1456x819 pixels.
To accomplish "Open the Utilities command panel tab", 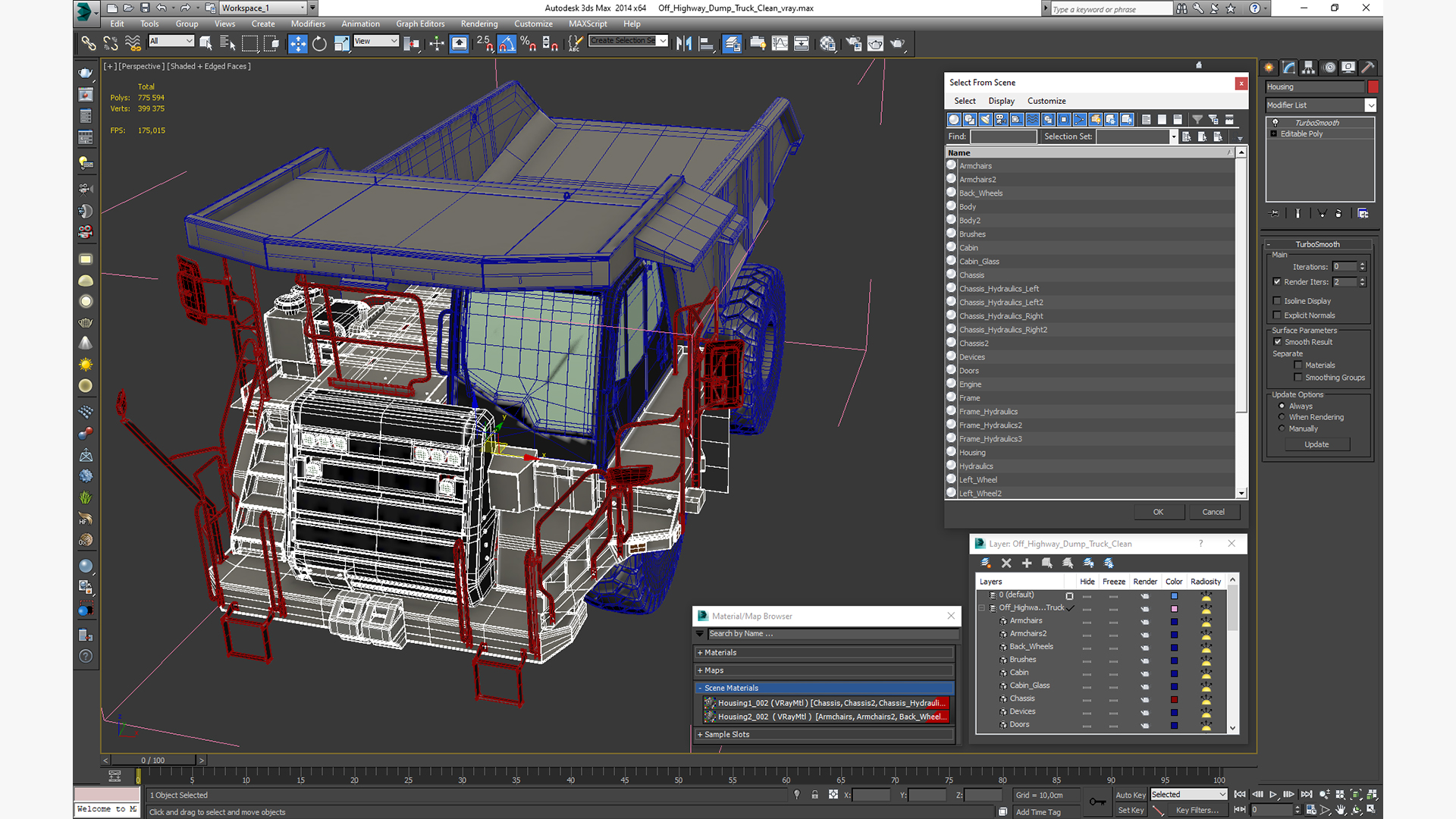I will click(x=1368, y=67).
